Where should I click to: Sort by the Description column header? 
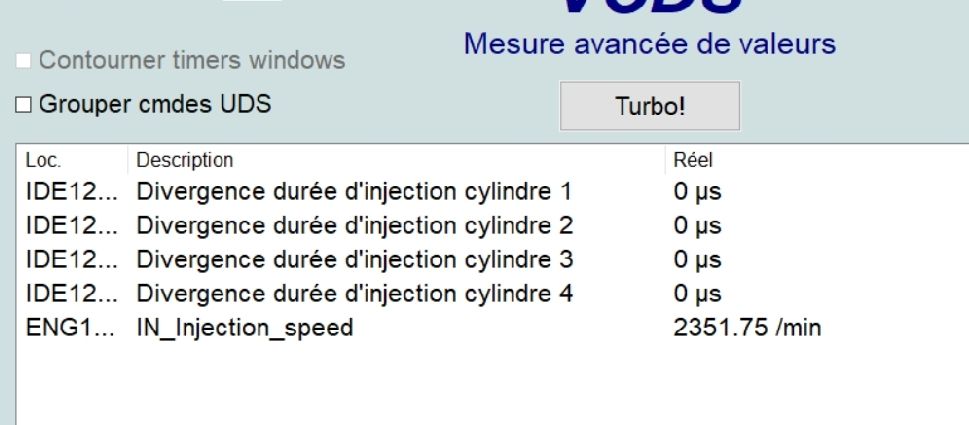[183, 159]
